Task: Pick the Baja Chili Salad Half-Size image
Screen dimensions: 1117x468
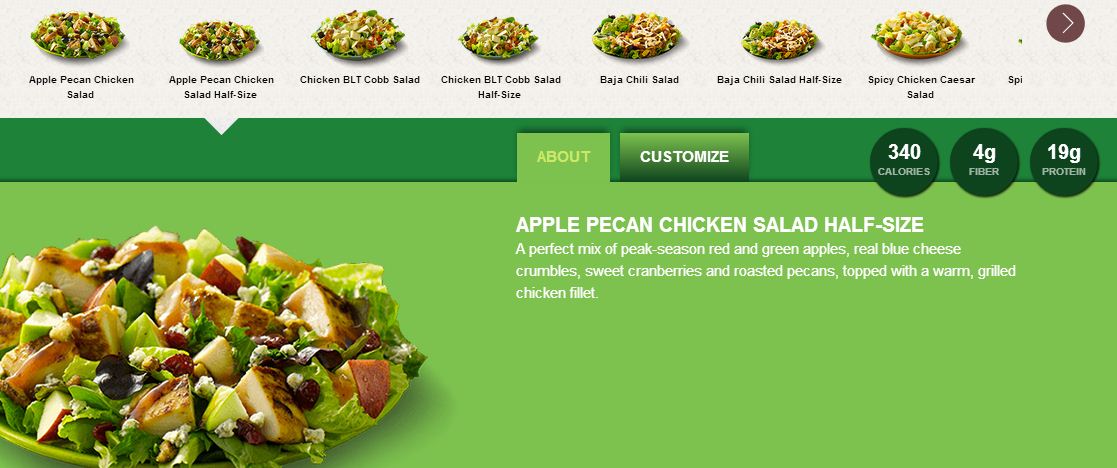Action: click(x=778, y=40)
